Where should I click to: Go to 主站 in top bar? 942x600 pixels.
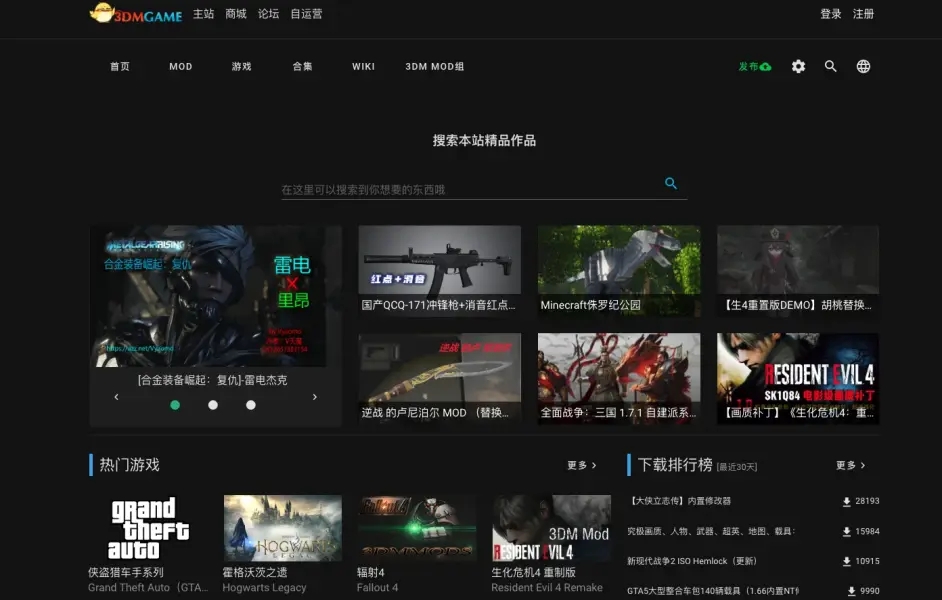[203, 14]
